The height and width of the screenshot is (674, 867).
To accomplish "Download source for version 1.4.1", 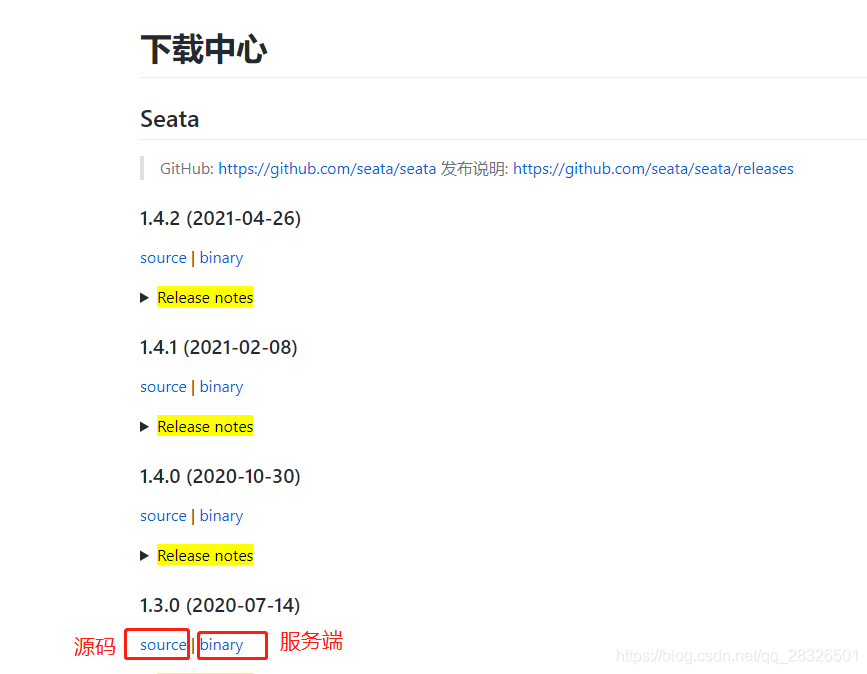I will [x=163, y=387].
